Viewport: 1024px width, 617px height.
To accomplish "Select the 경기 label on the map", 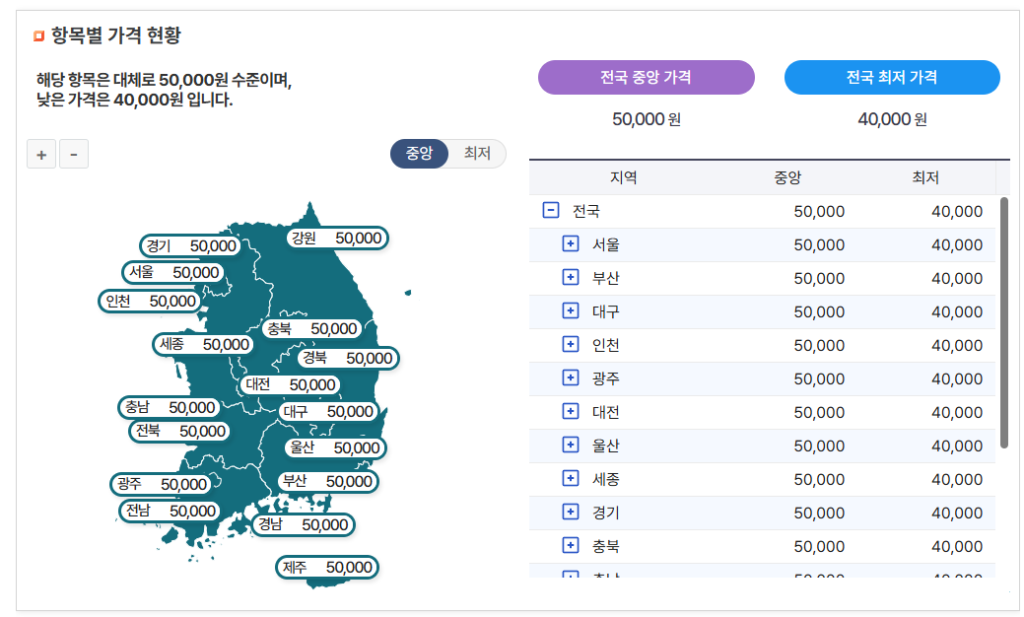I will pos(190,246).
